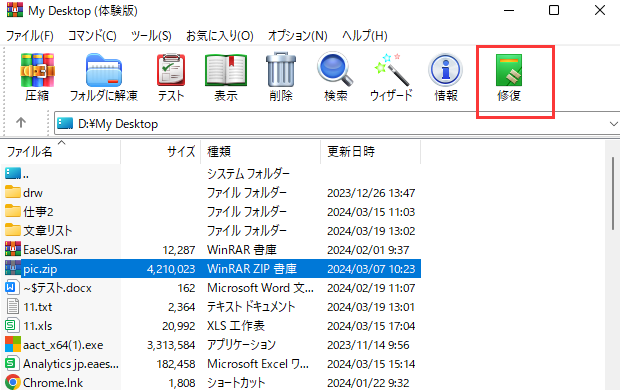Open the ファイル(F) menu
Image resolution: width=620 pixels, height=390 pixels.
click(x=30, y=36)
